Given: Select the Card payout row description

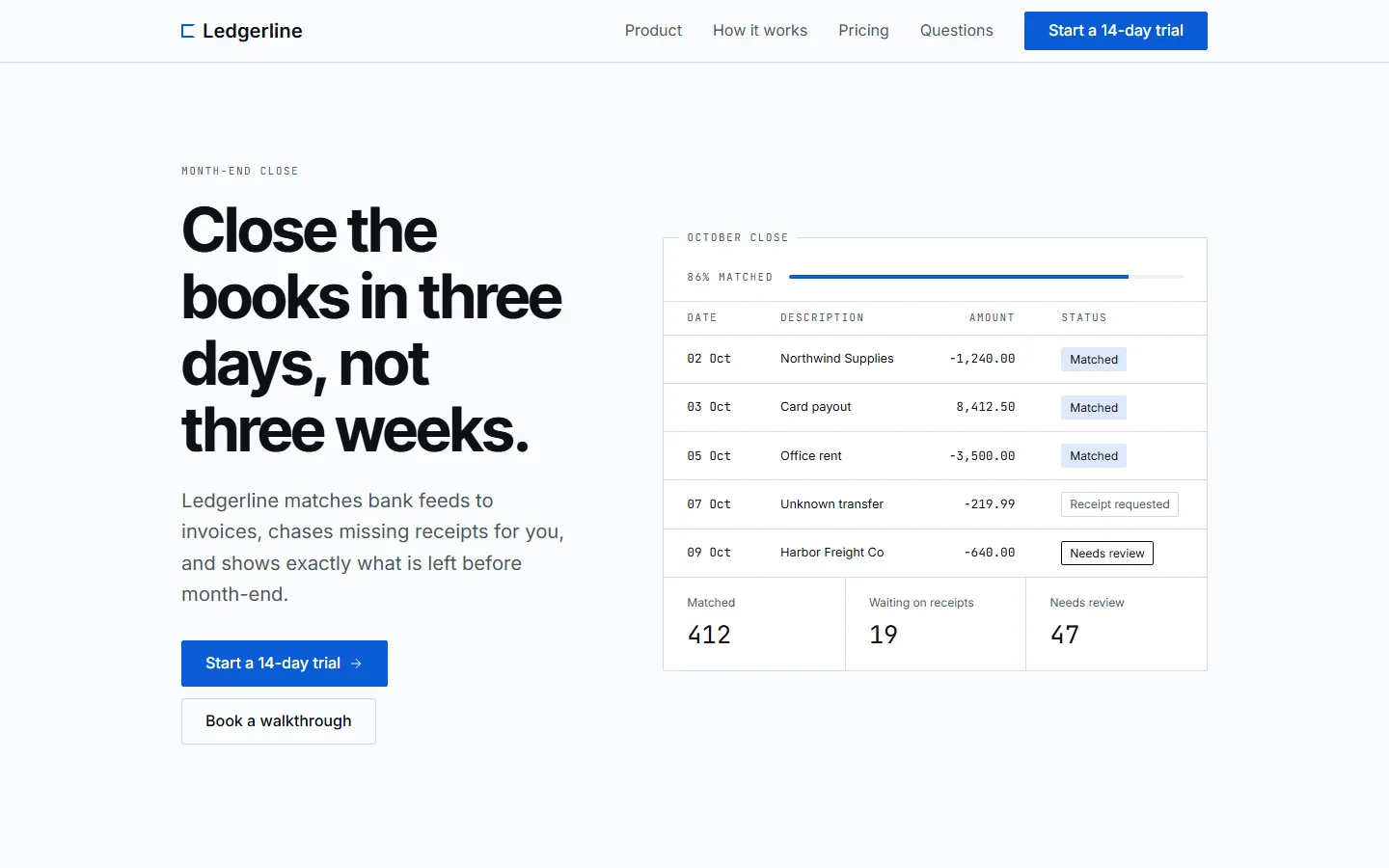Looking at the screenshot, I should pyautogui.click(x=816, y=407).
